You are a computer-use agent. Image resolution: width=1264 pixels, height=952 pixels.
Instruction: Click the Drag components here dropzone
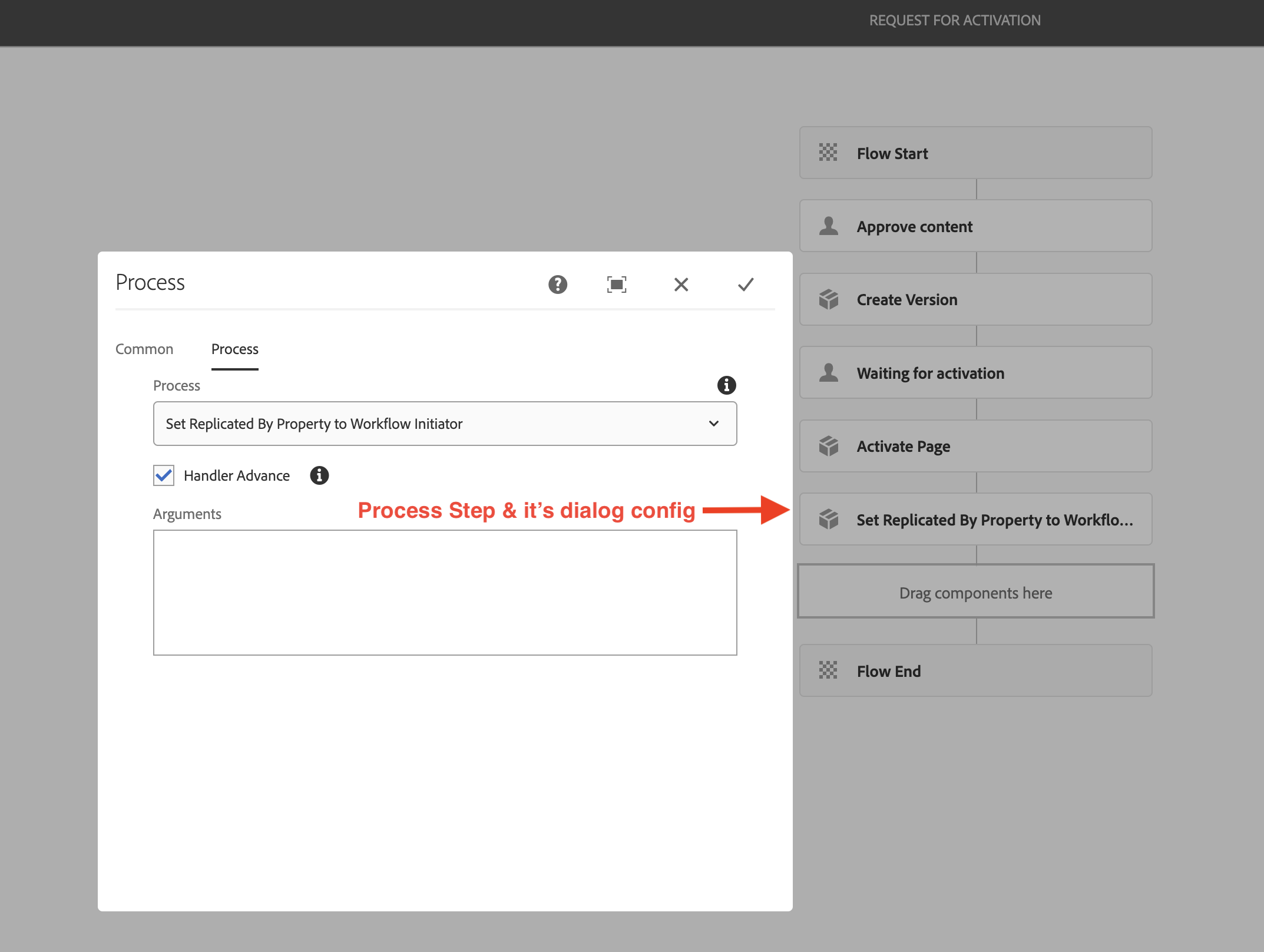(975, 591)
